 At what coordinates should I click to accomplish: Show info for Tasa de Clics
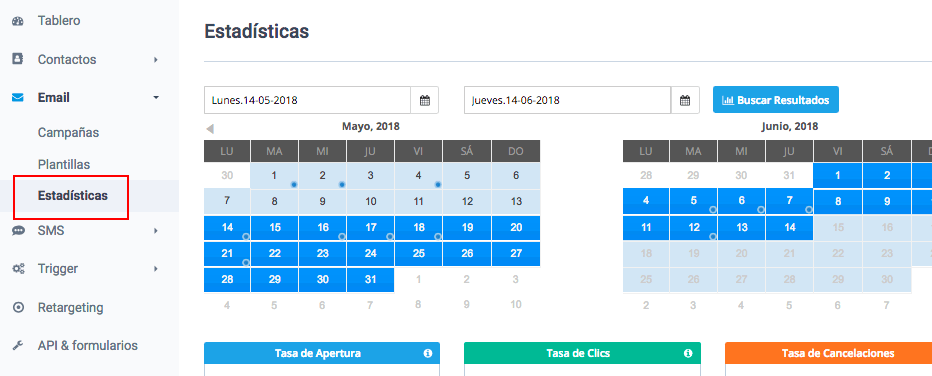click(x=688, y=353)
